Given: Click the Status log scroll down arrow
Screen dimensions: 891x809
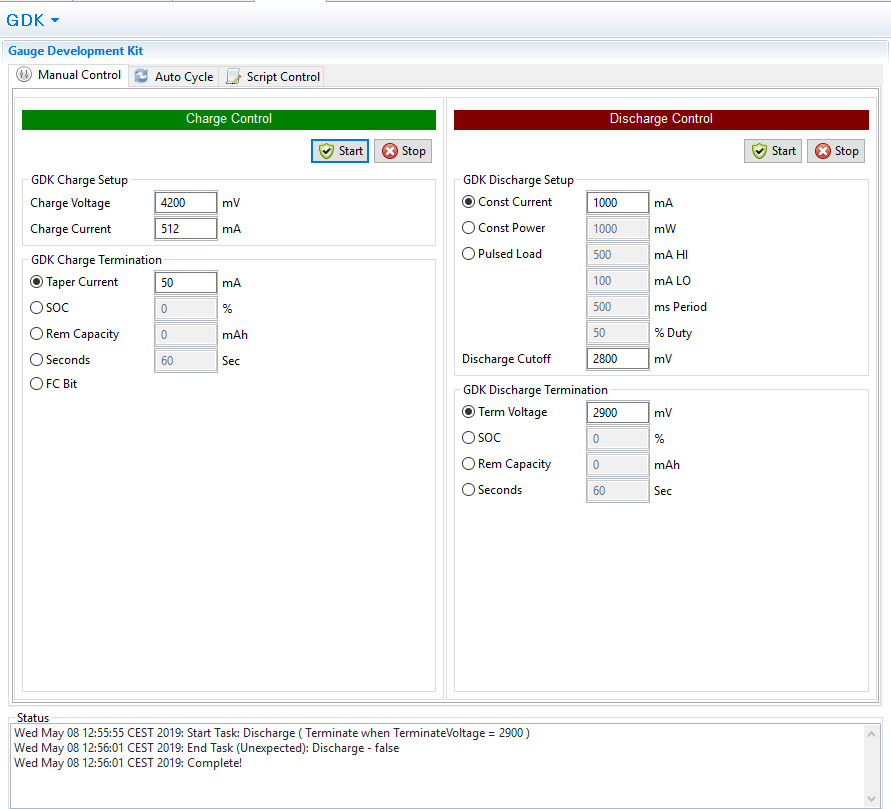Looking at the screenshot, I should [871, 799].
